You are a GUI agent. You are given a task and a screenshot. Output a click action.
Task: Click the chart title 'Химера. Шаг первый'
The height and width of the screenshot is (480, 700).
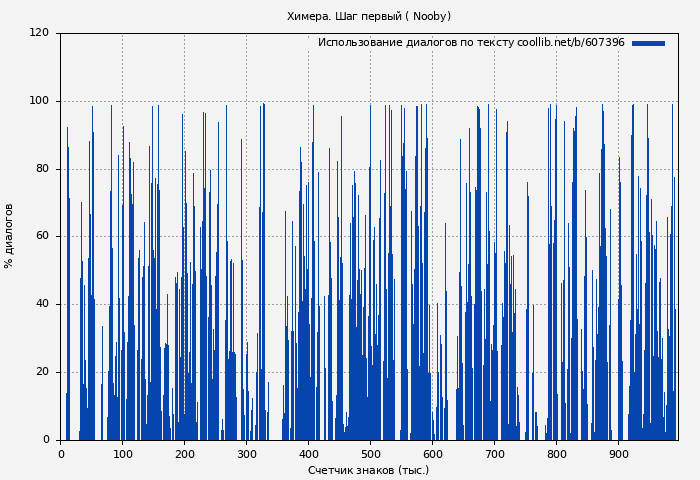click(x=368, y=16)
